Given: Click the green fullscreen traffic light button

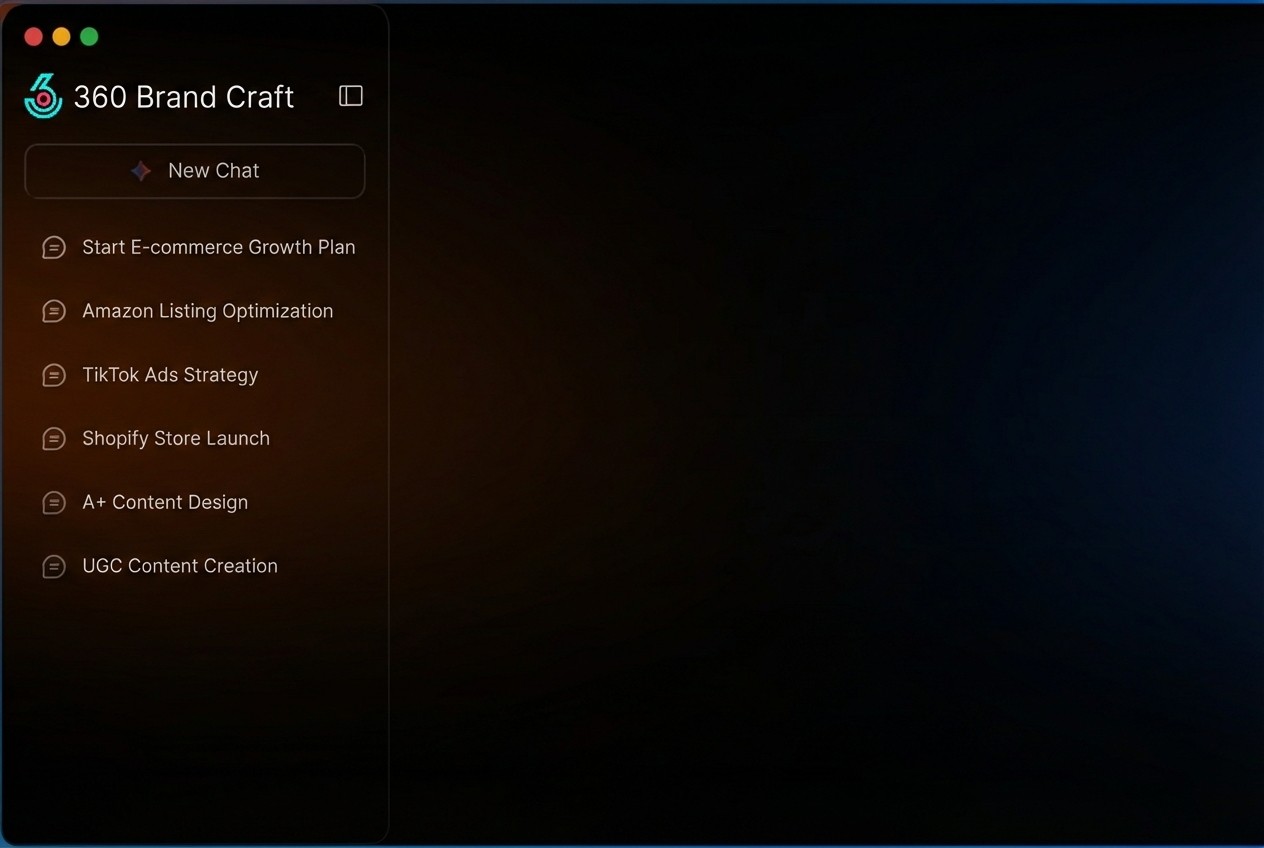Looking at the screenshot, I should 88,35.
